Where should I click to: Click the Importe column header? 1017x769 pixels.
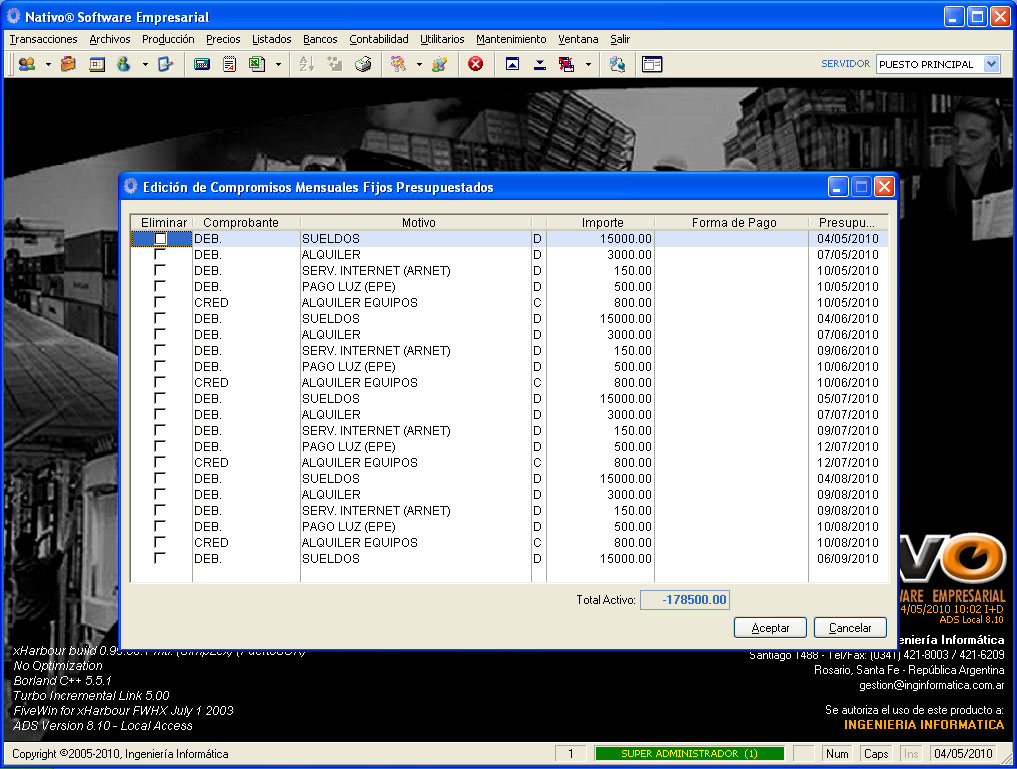coord(602,223)
